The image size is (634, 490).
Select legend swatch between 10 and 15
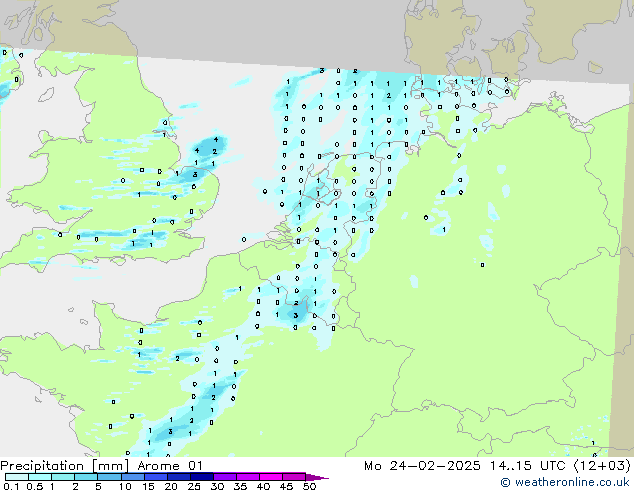pos(132,477)
